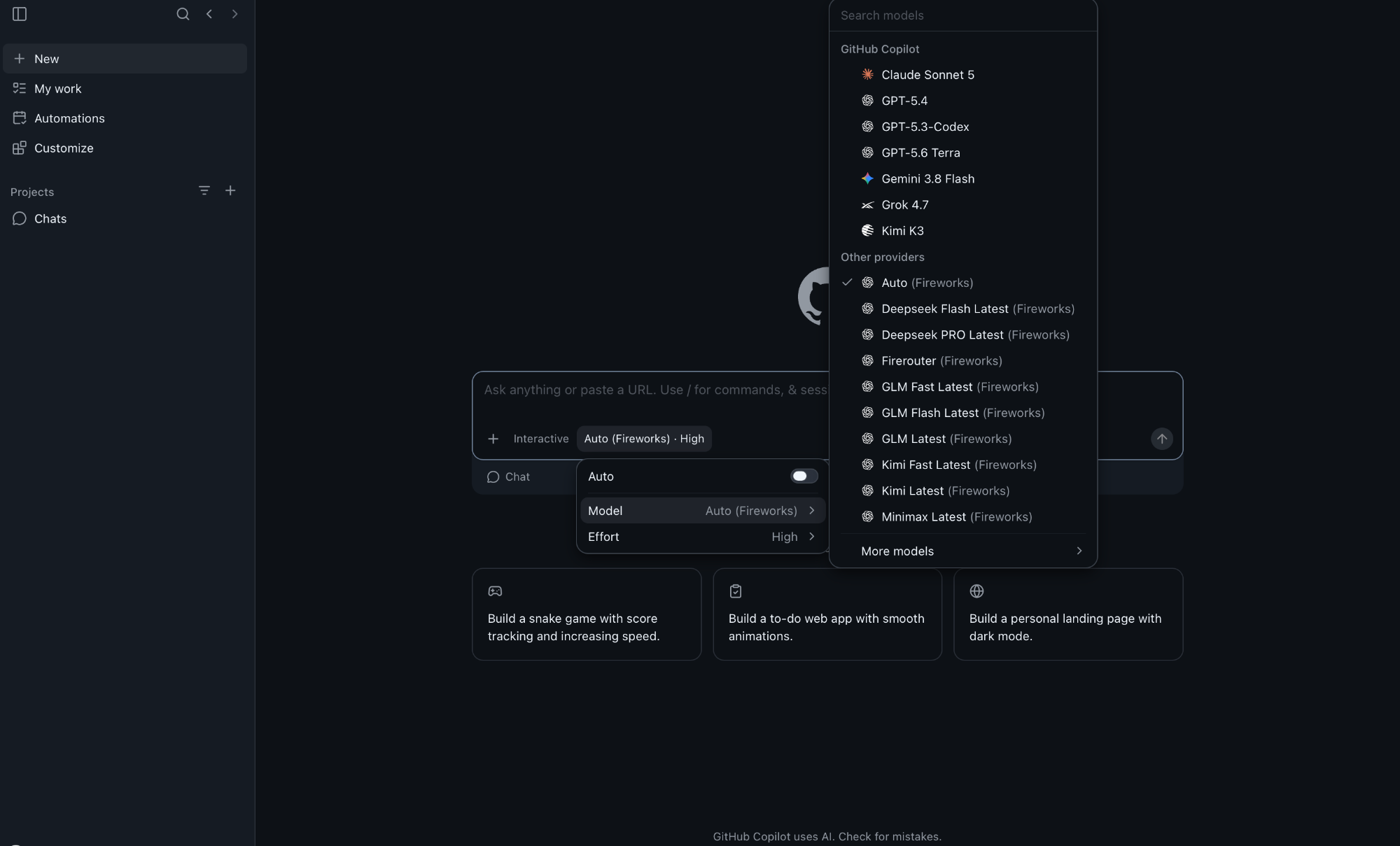This screenshot has width=1400, height=846.
Task: Select Minimax Latest (Fireworks)
Action: [x=963, y=516]
